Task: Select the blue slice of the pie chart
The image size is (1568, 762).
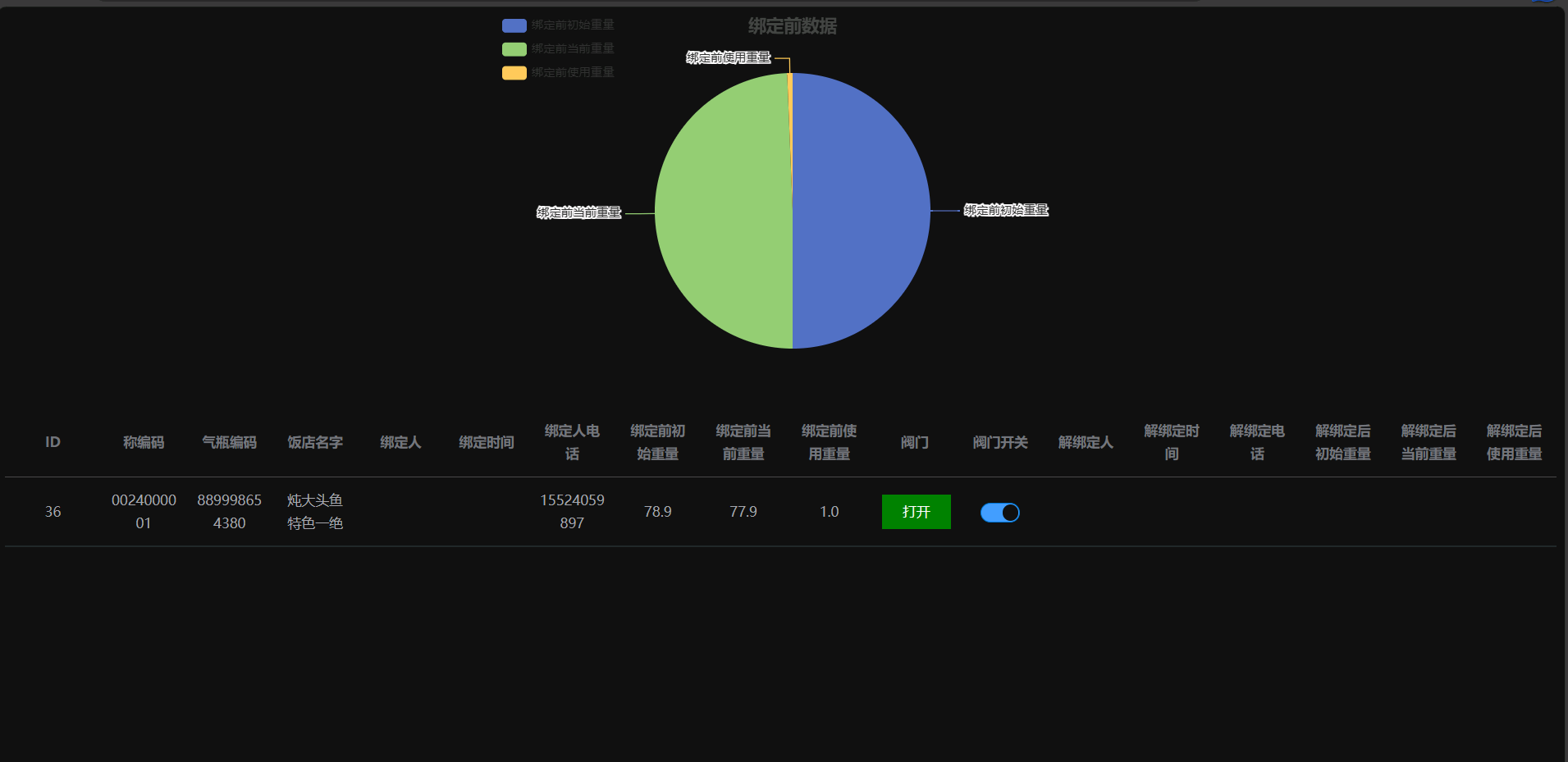Action: tap(862, 211)
